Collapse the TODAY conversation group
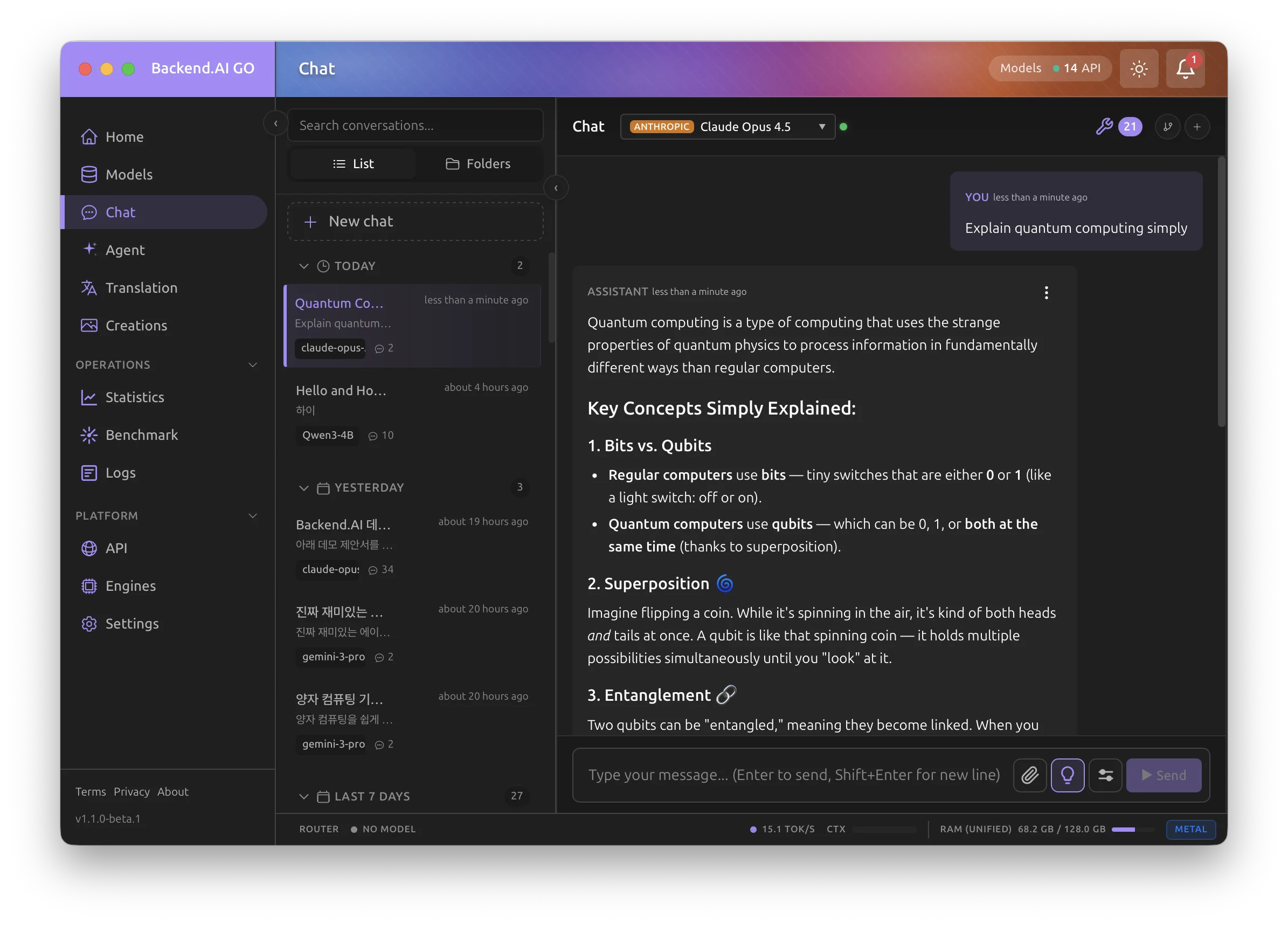Screen dimensions: 1288x925 pos(304,266)
